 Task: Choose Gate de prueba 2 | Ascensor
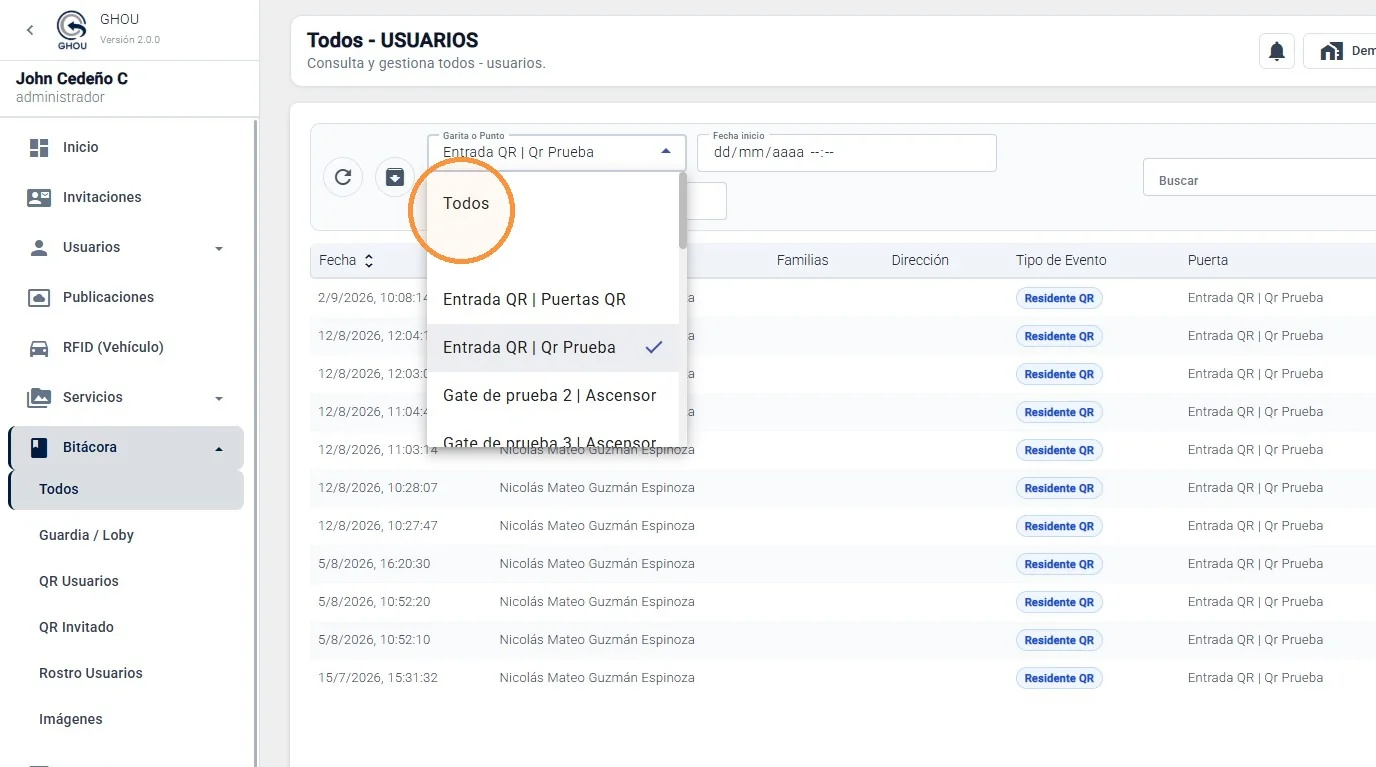click(x=553, y=396)
